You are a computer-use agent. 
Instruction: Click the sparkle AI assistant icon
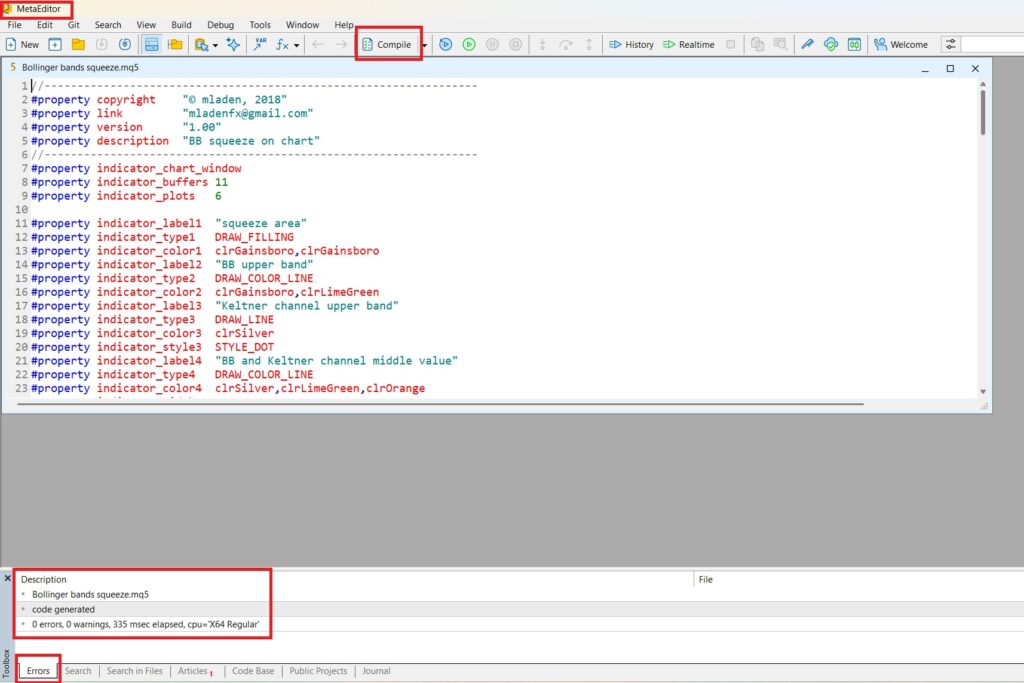click(x=233, y=45)
